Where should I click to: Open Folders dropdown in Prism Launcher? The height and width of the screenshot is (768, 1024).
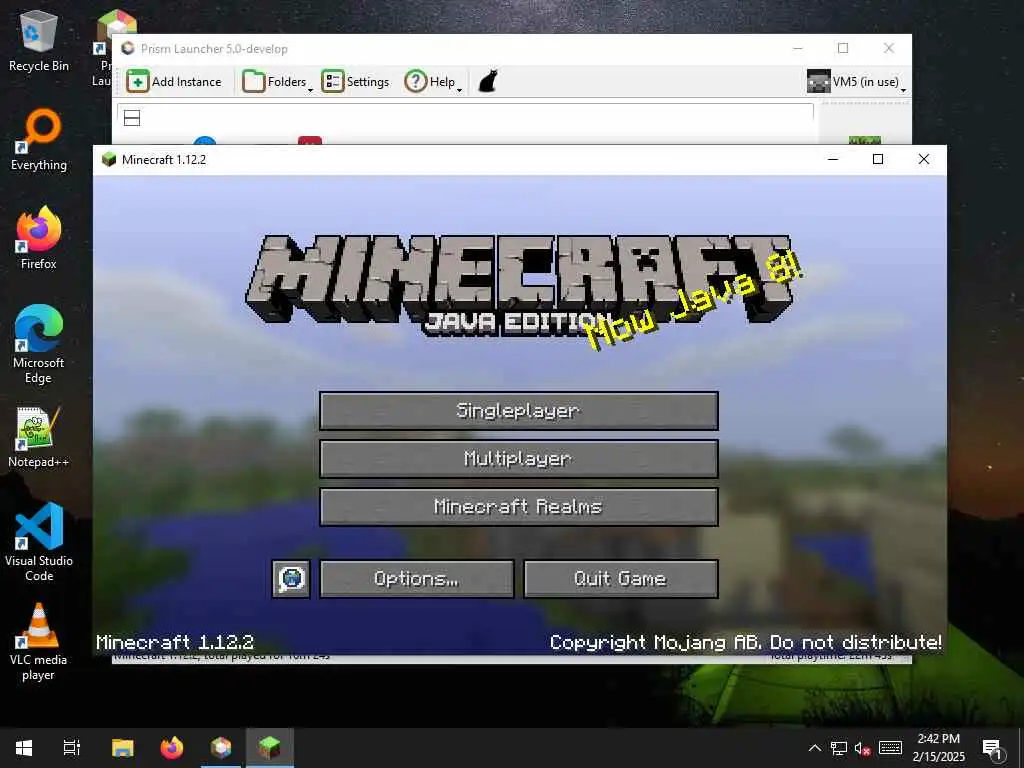click(278, 82)
